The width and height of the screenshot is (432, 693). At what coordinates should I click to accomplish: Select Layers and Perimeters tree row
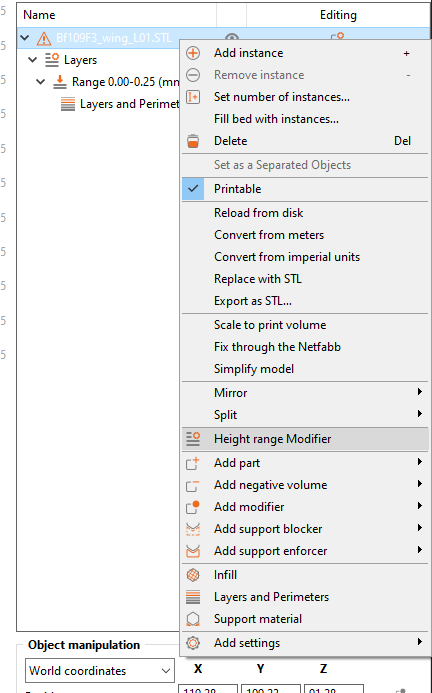(x=130, y=104)
